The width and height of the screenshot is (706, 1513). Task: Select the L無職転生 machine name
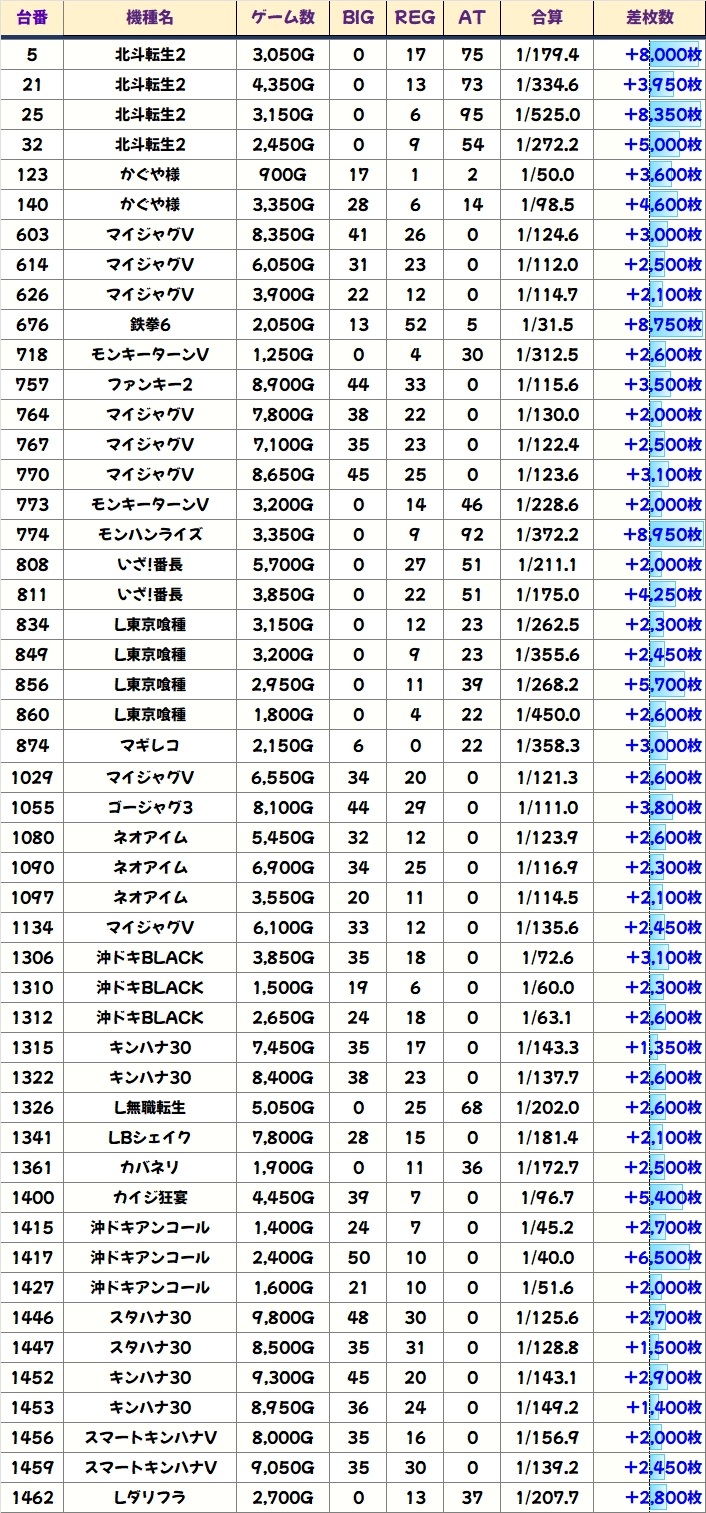click(x=150, y=1107)
